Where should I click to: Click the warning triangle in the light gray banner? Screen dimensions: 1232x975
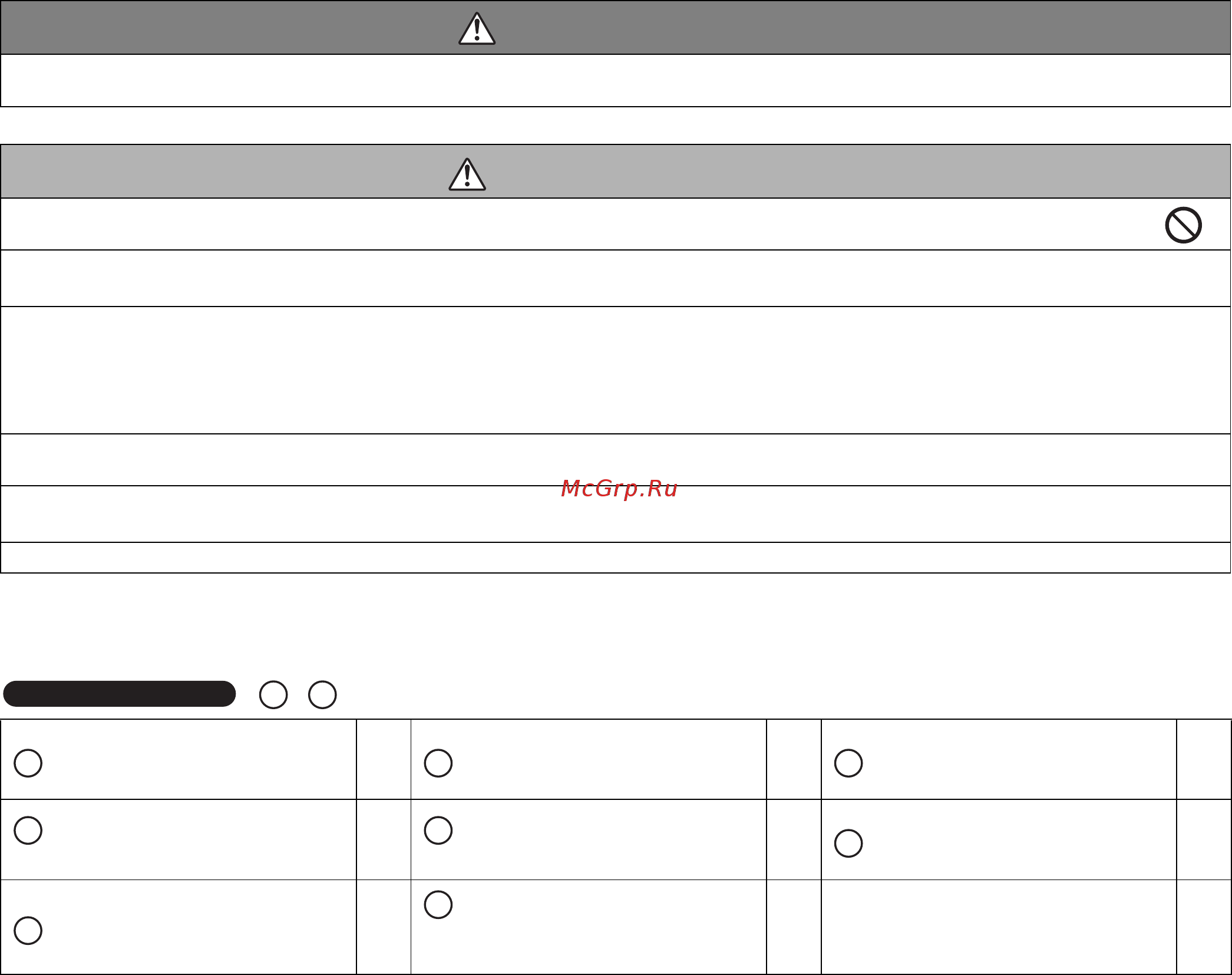467,174
